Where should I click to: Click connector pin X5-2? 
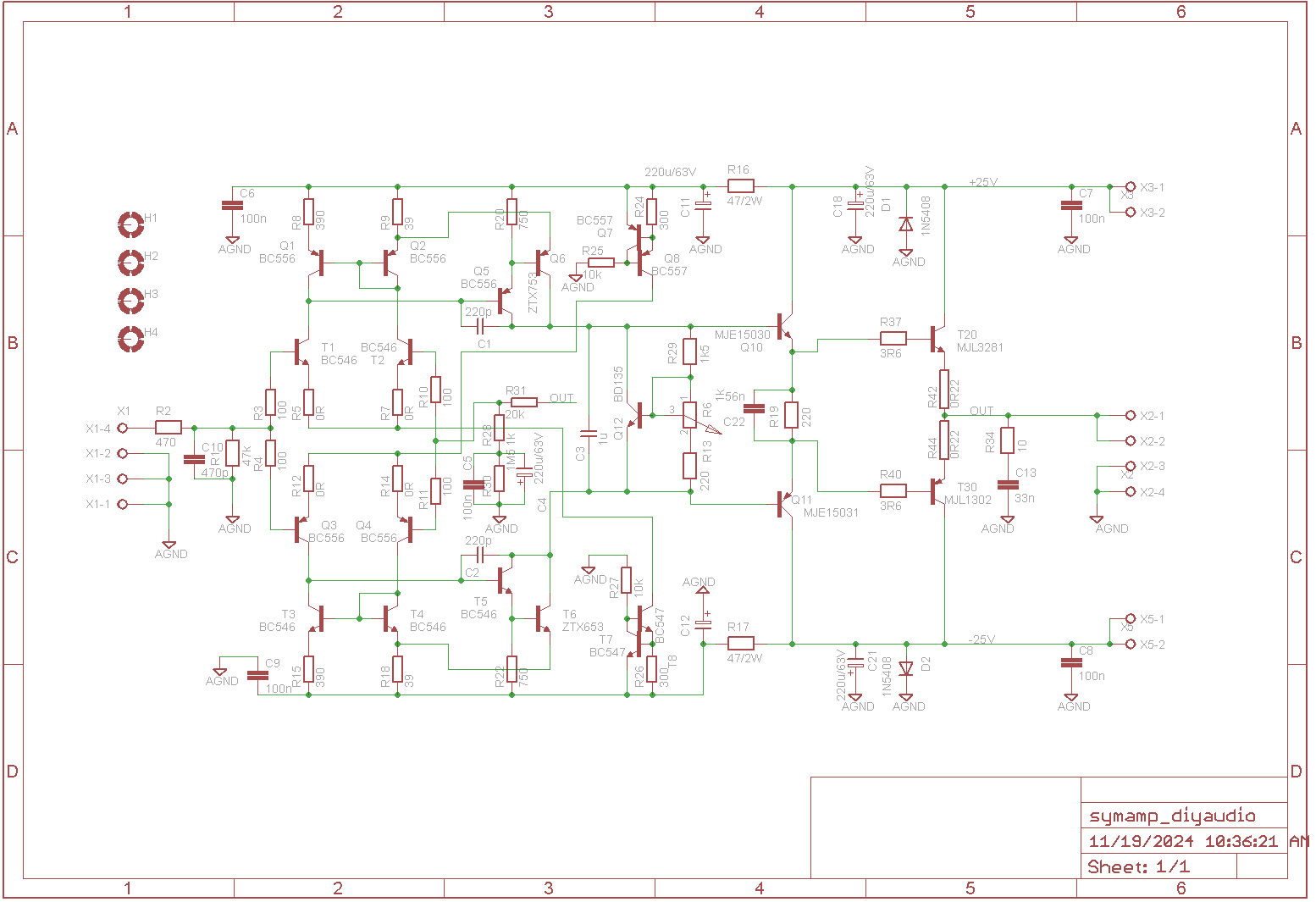[1130, 644]
